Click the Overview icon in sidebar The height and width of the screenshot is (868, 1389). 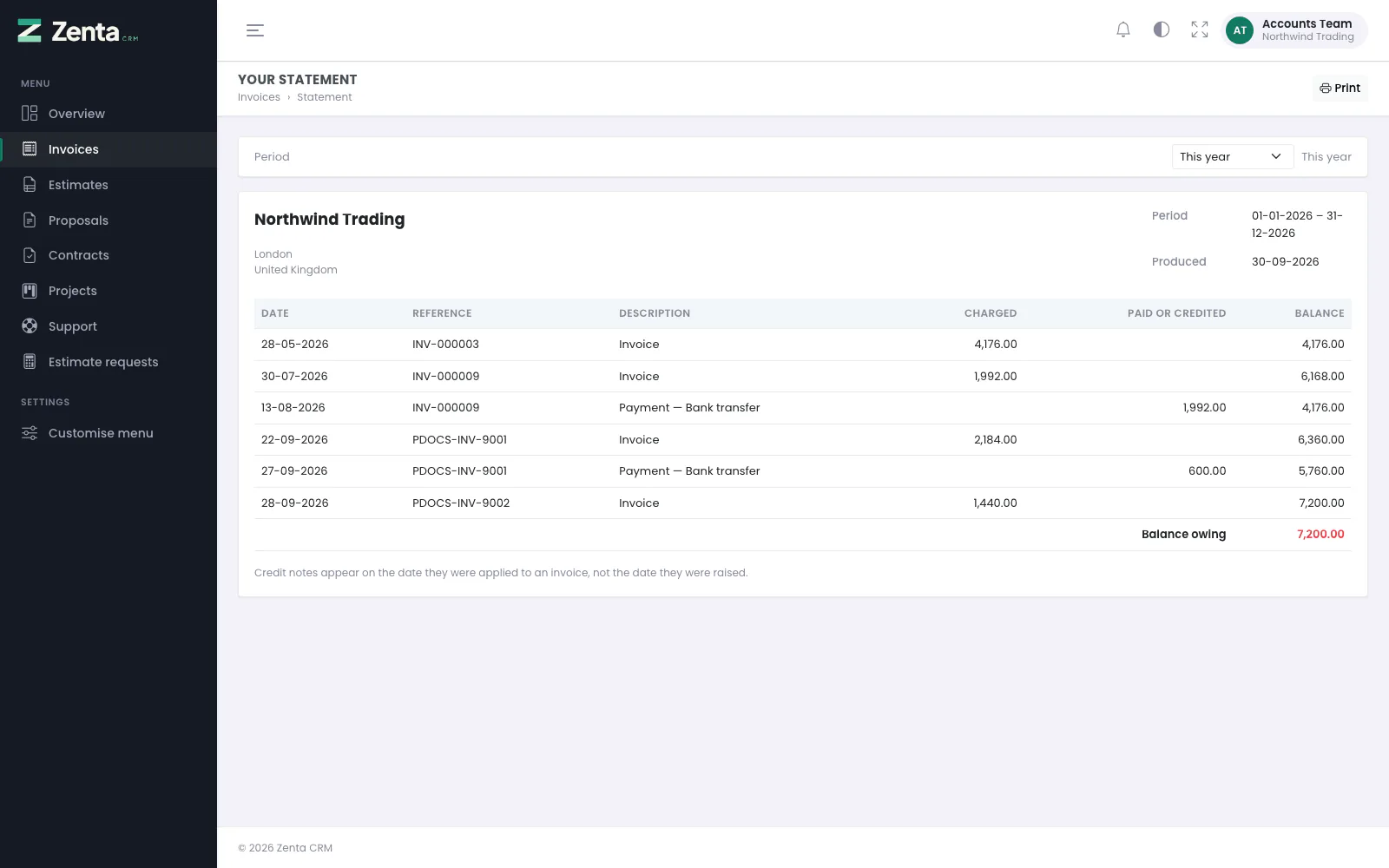pyautogui.click(x=30, y=113)
